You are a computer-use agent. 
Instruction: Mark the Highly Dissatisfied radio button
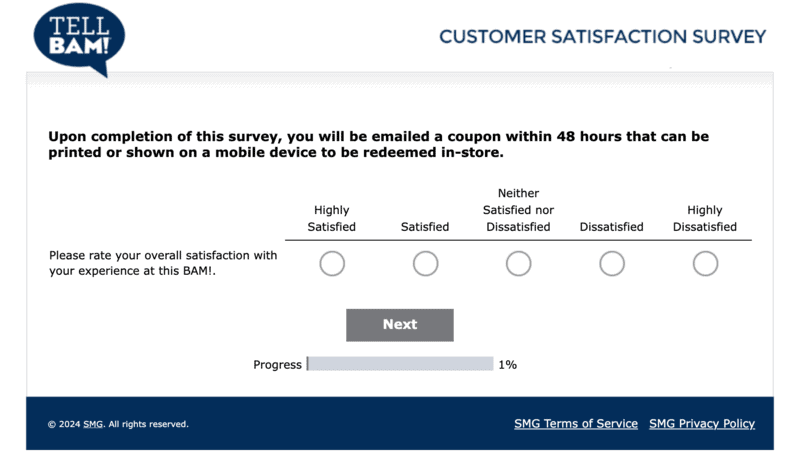705,263
